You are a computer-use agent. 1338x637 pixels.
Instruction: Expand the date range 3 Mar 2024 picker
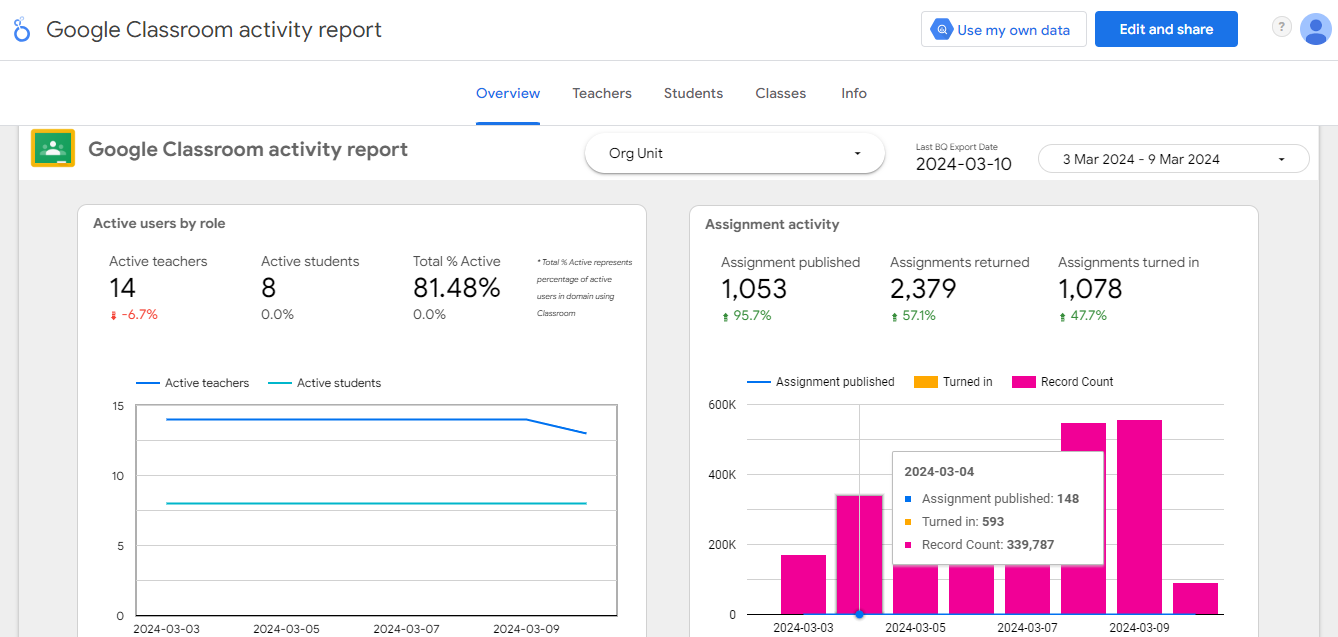point(1173,159)
